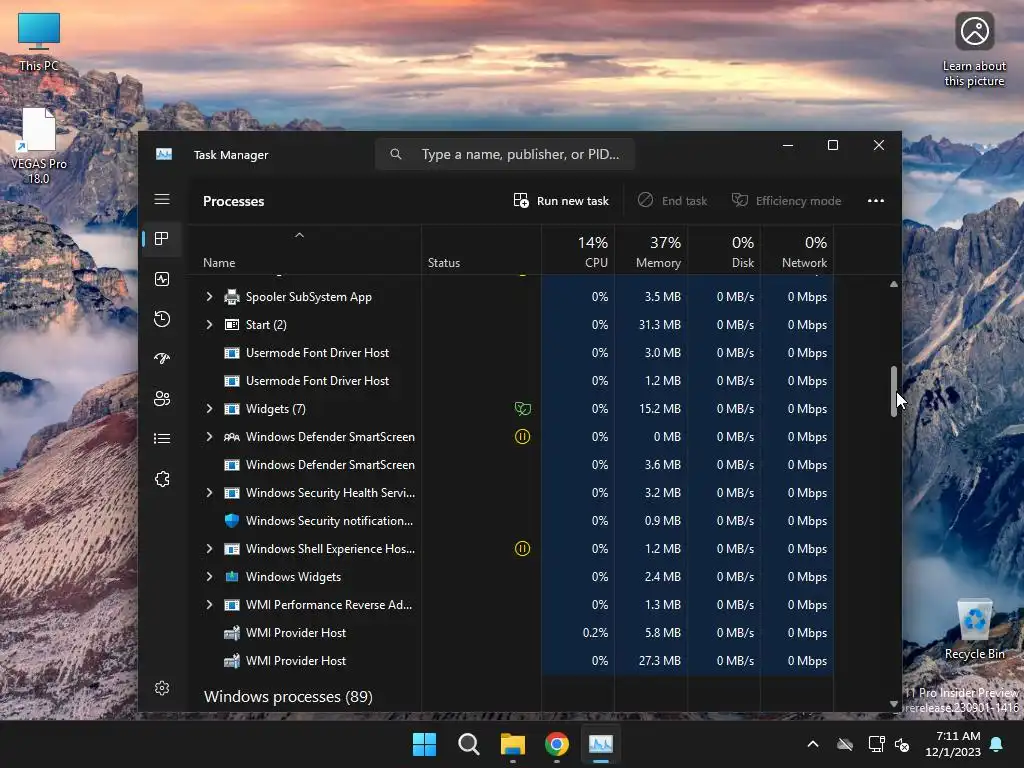Click the scrollbar up arrow in process list

893,284
